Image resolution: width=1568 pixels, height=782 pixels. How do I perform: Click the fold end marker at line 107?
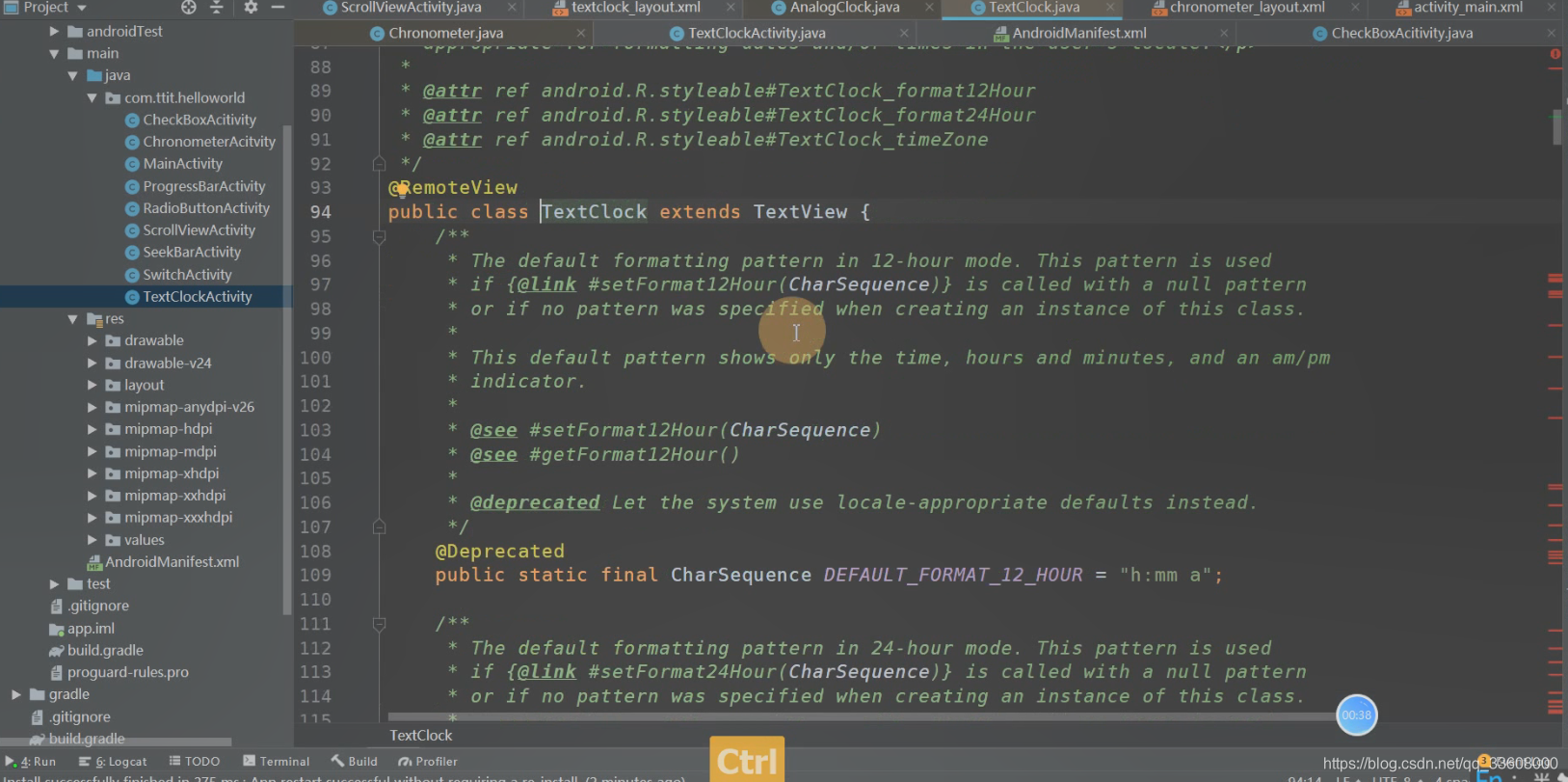[x=379, y=527]
